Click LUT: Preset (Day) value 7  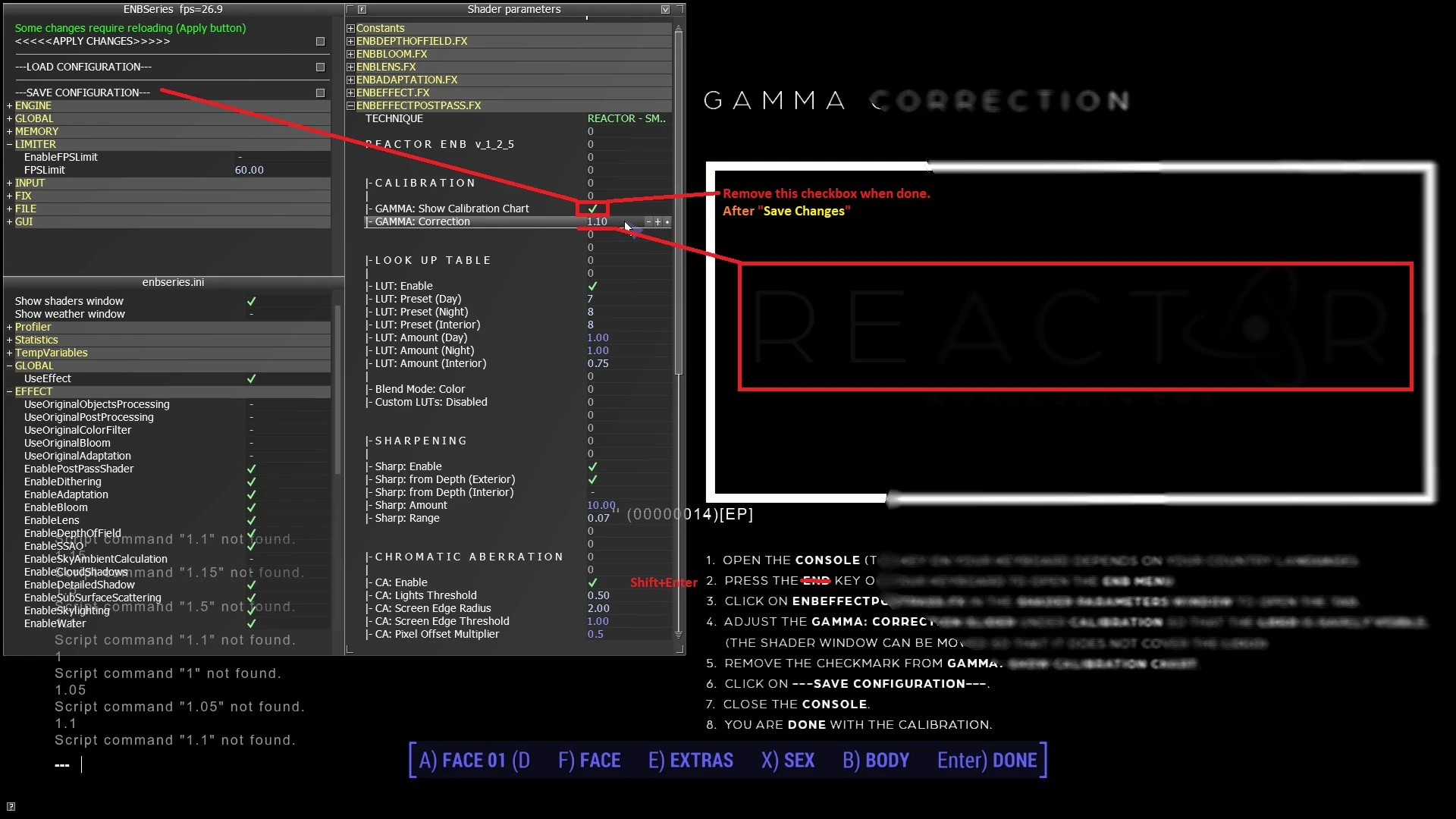(x=590, y=300)
